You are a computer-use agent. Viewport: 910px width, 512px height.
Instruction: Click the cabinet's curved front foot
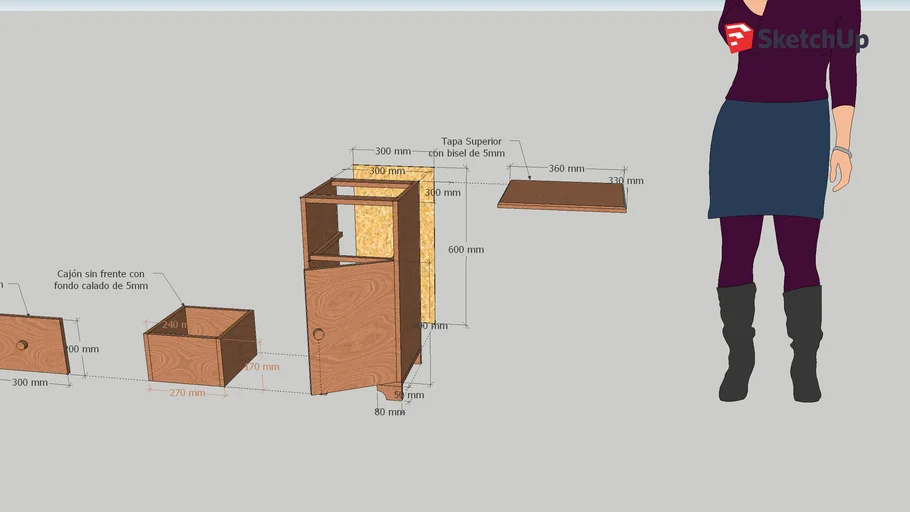click(390, 391)
